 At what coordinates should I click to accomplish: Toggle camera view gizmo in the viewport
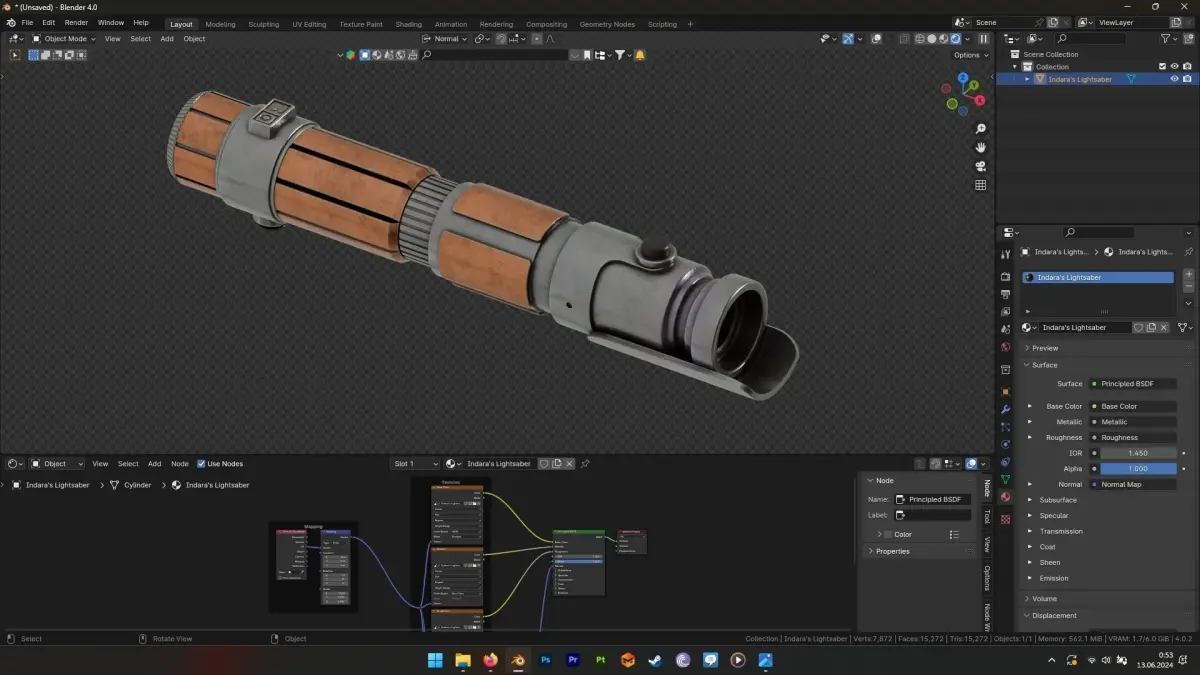click(980, 166)
